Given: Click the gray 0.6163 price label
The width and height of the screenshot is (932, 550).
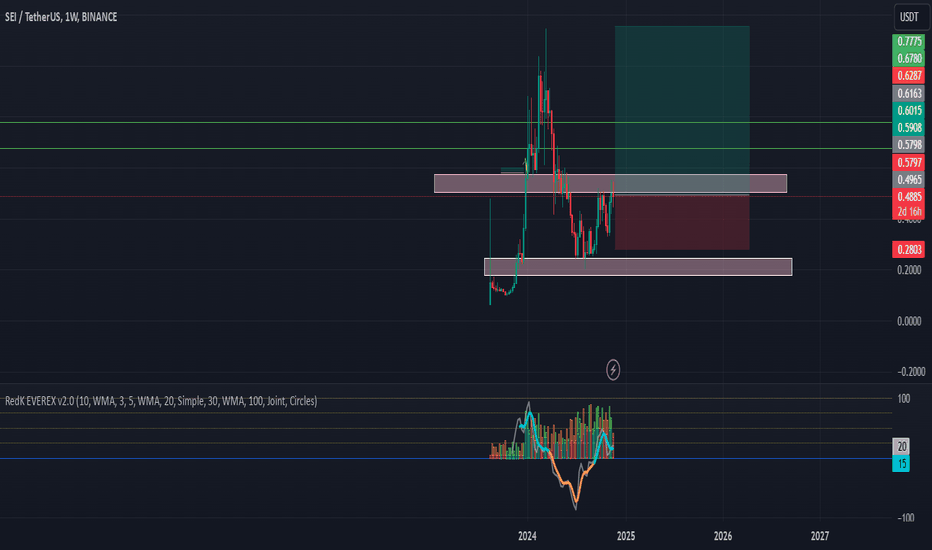Looking at the screenshot, I should click(x=909, y=93).
